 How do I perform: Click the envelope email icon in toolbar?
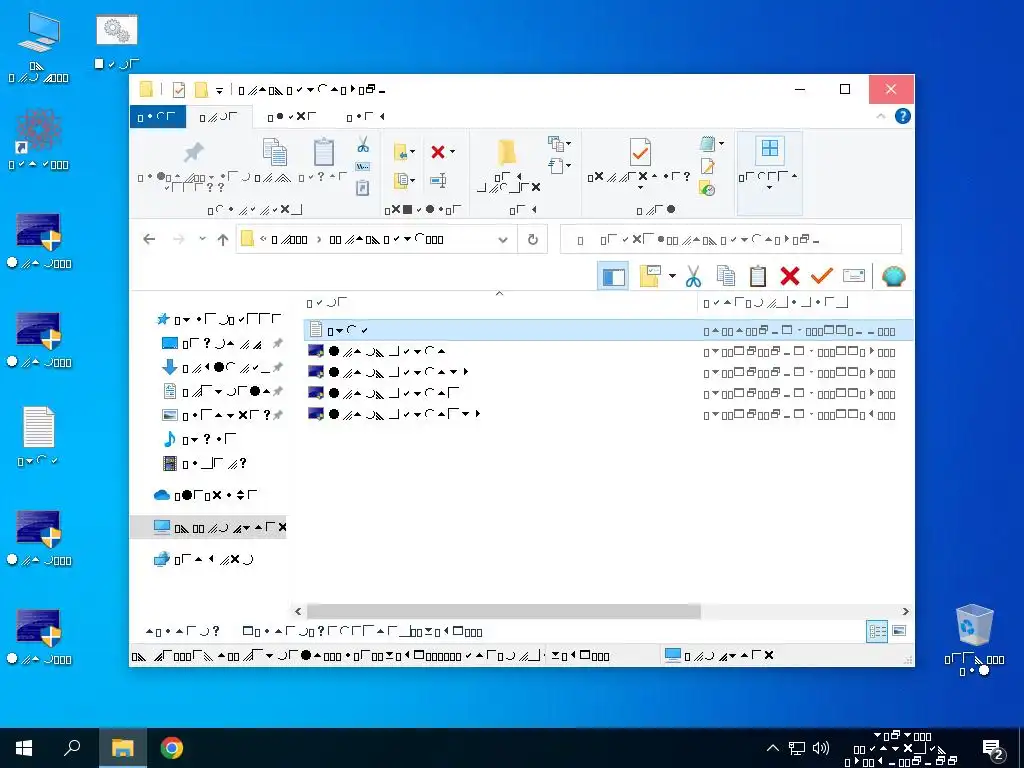[x=854, y=276]
